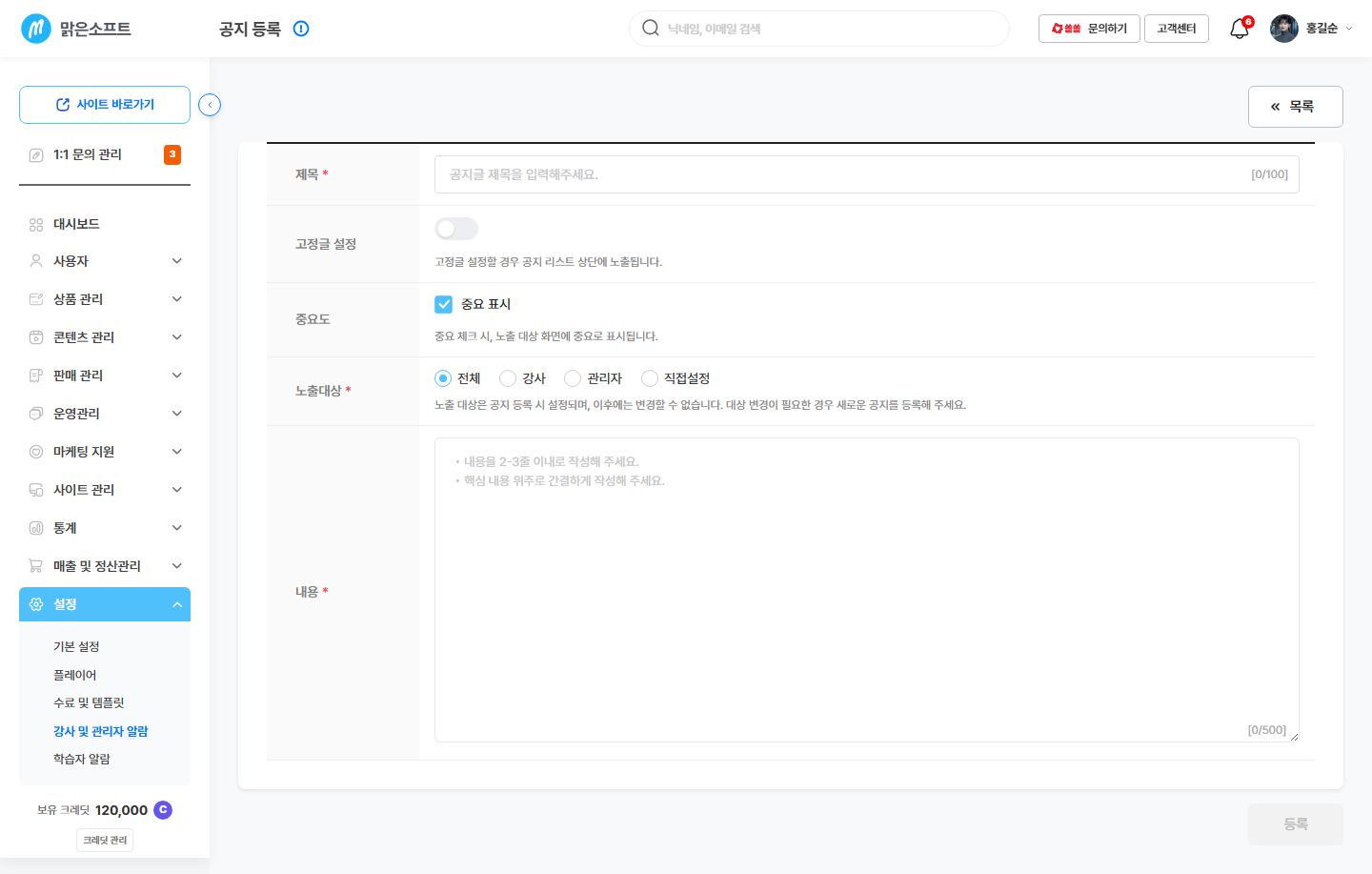Click the 홍길순 profile avatar
The width and height of the screenshot is (1372, 874).
click(x=1284, y=29)
